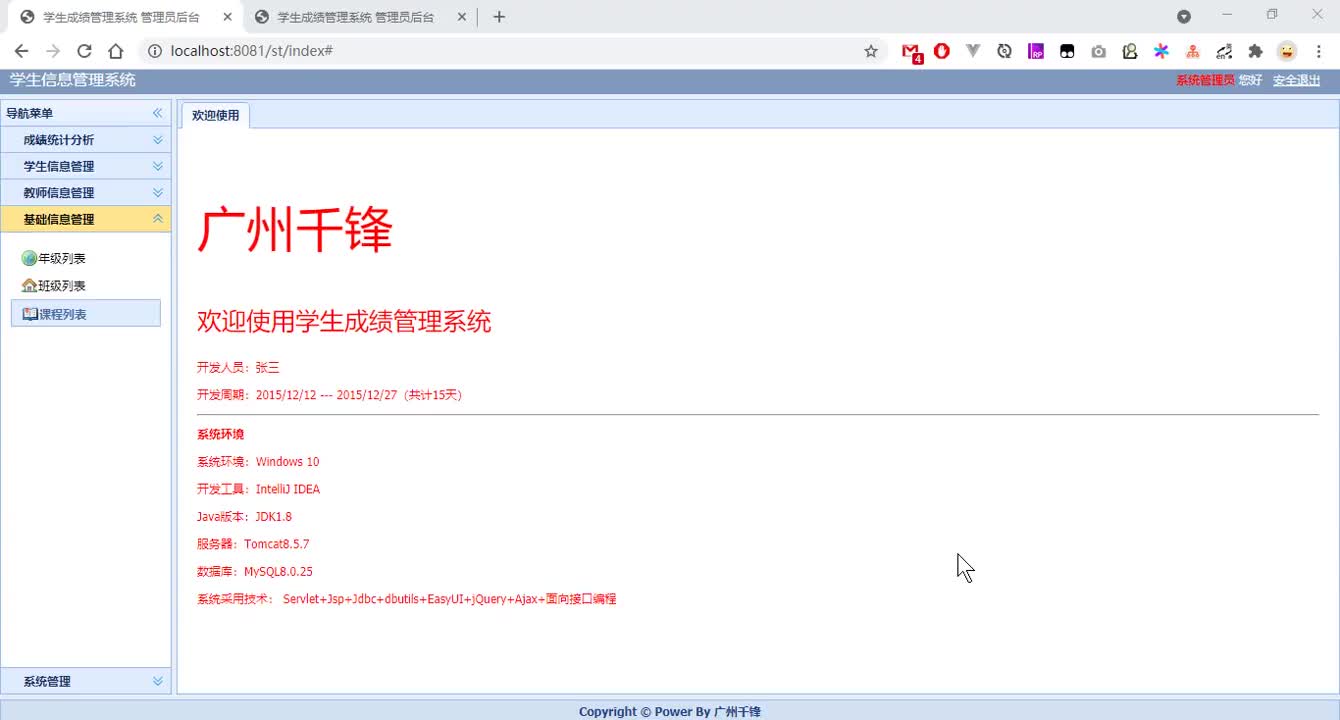Open the camera screenshot extension icon
The height and width of the screenshot is (720, 1340).
point(1099,51)
